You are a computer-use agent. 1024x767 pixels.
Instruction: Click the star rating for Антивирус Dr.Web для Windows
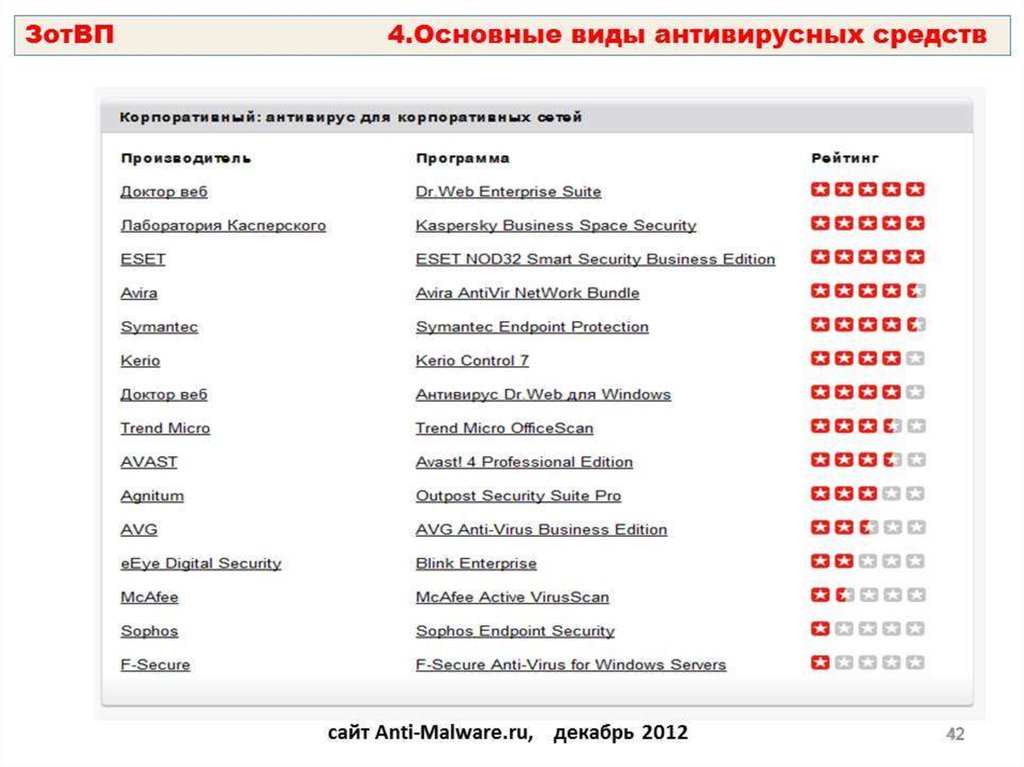pyautogui.click(x=868, y=392)
